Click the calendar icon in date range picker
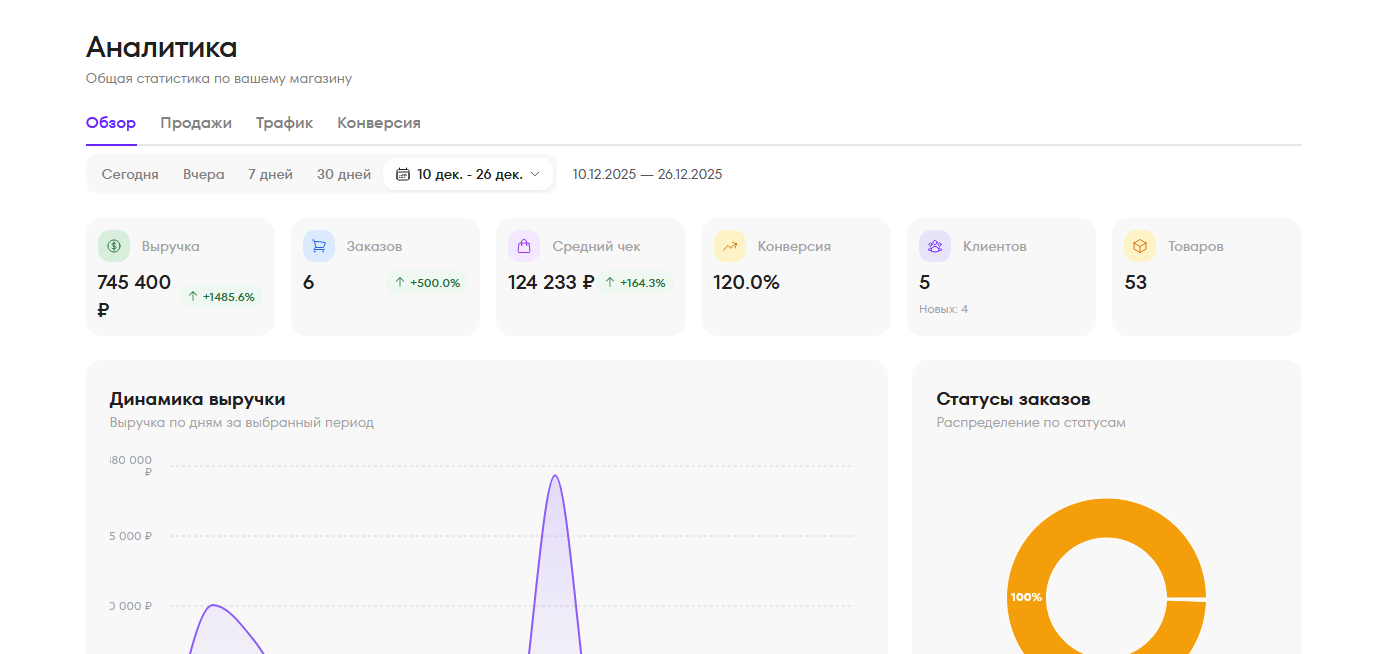 click(x=403, y=174)
